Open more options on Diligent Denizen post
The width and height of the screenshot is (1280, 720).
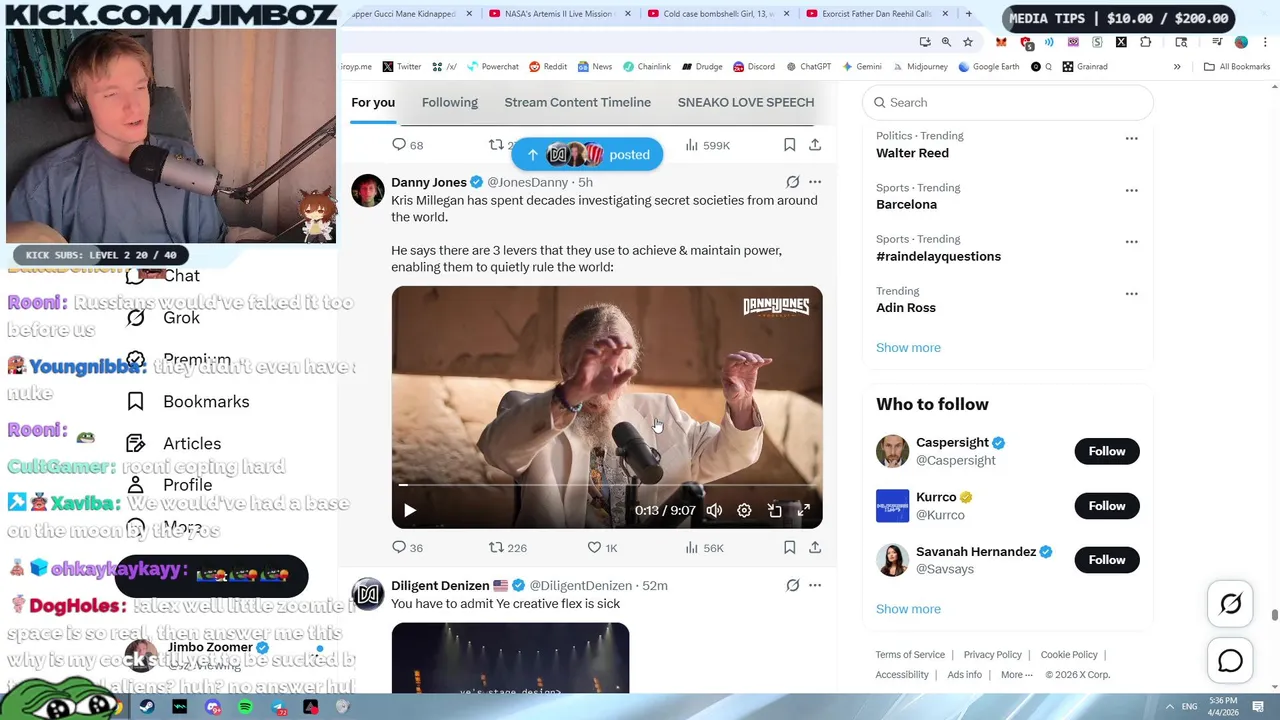[815, 585]
